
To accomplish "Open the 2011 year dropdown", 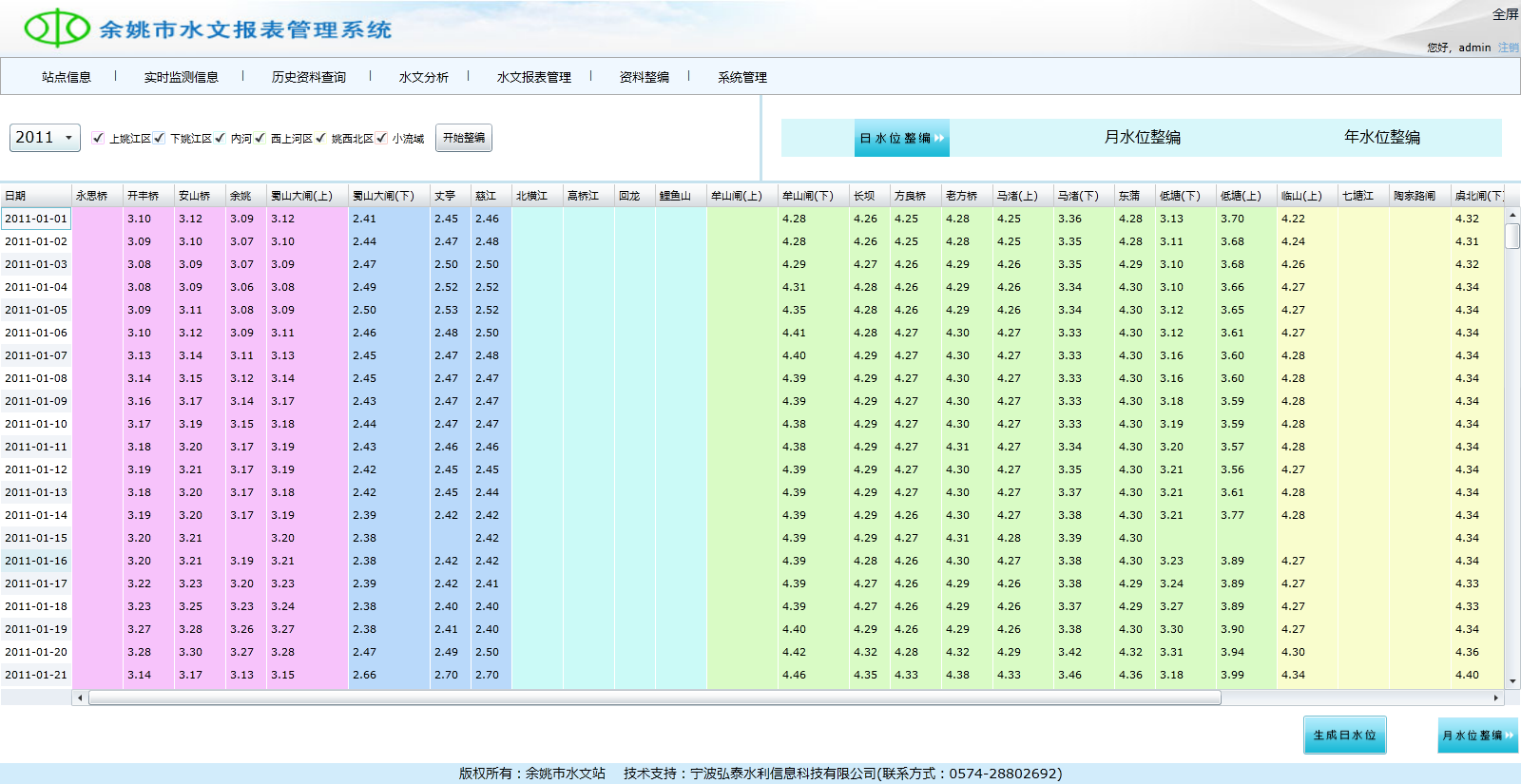I will 45,138.
